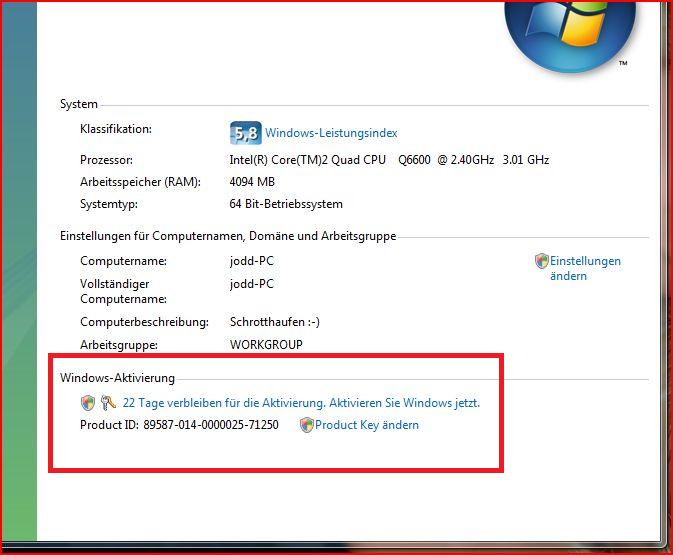
Task: Open Einstellungen ändern link
Action: point(585,268)
